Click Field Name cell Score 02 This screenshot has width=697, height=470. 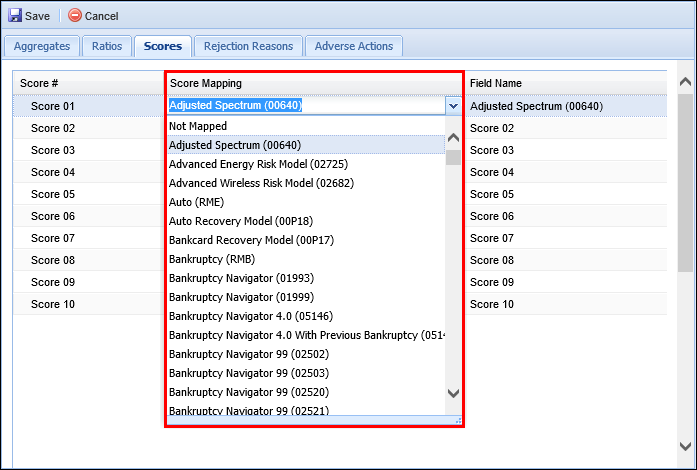click(x=565, y=128)
